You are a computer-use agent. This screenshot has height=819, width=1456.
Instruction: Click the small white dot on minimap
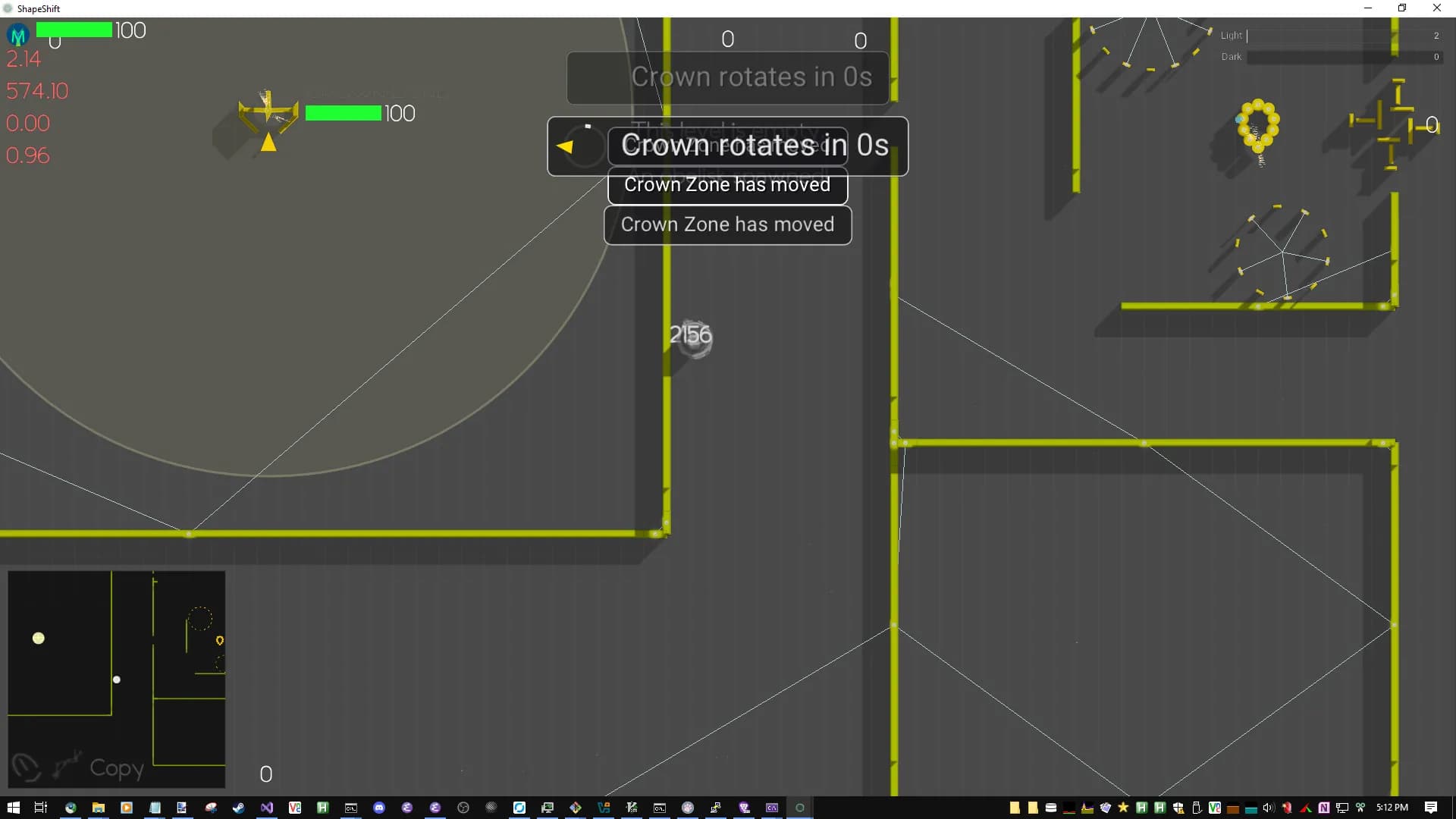coord(117,679)
